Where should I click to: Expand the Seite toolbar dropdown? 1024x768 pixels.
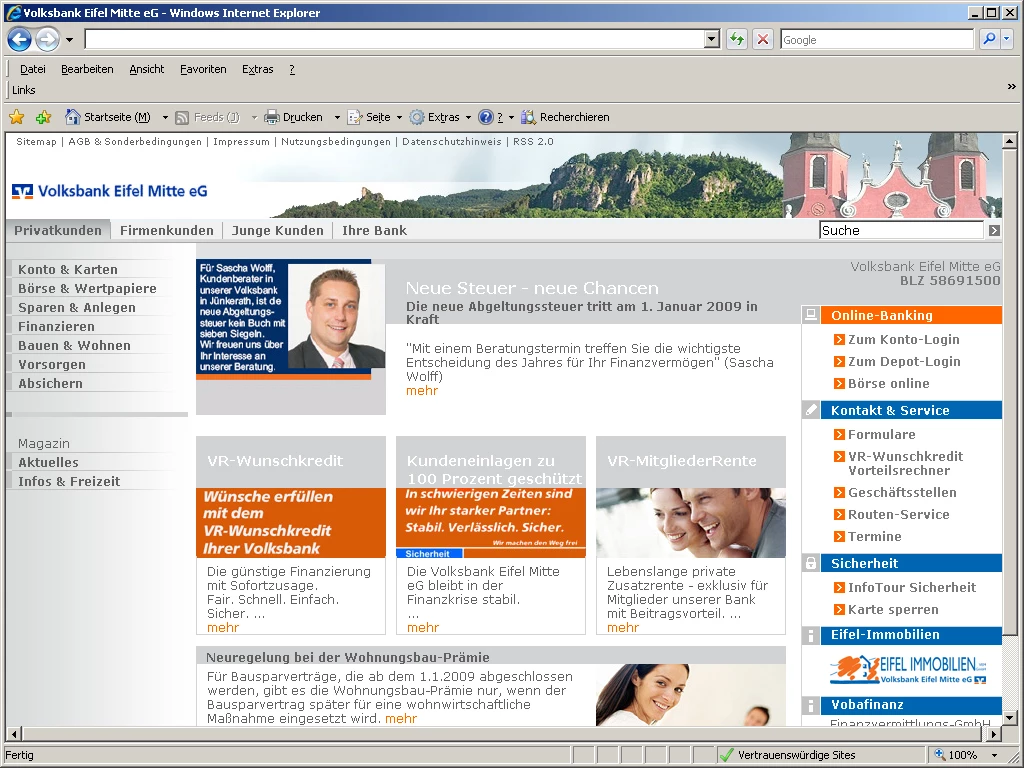click(399, 117)
